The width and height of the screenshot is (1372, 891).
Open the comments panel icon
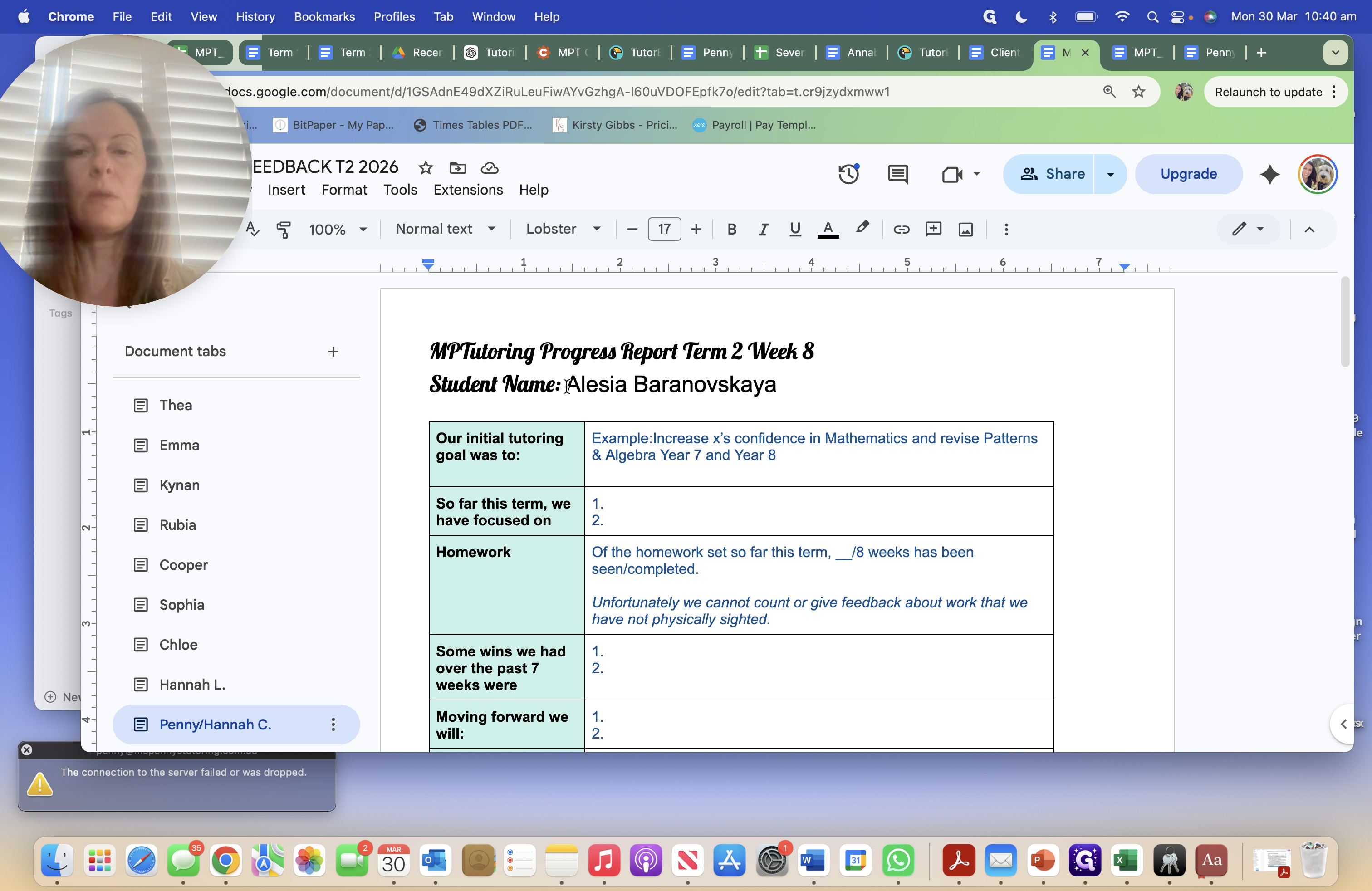click(x=897, y=174)
